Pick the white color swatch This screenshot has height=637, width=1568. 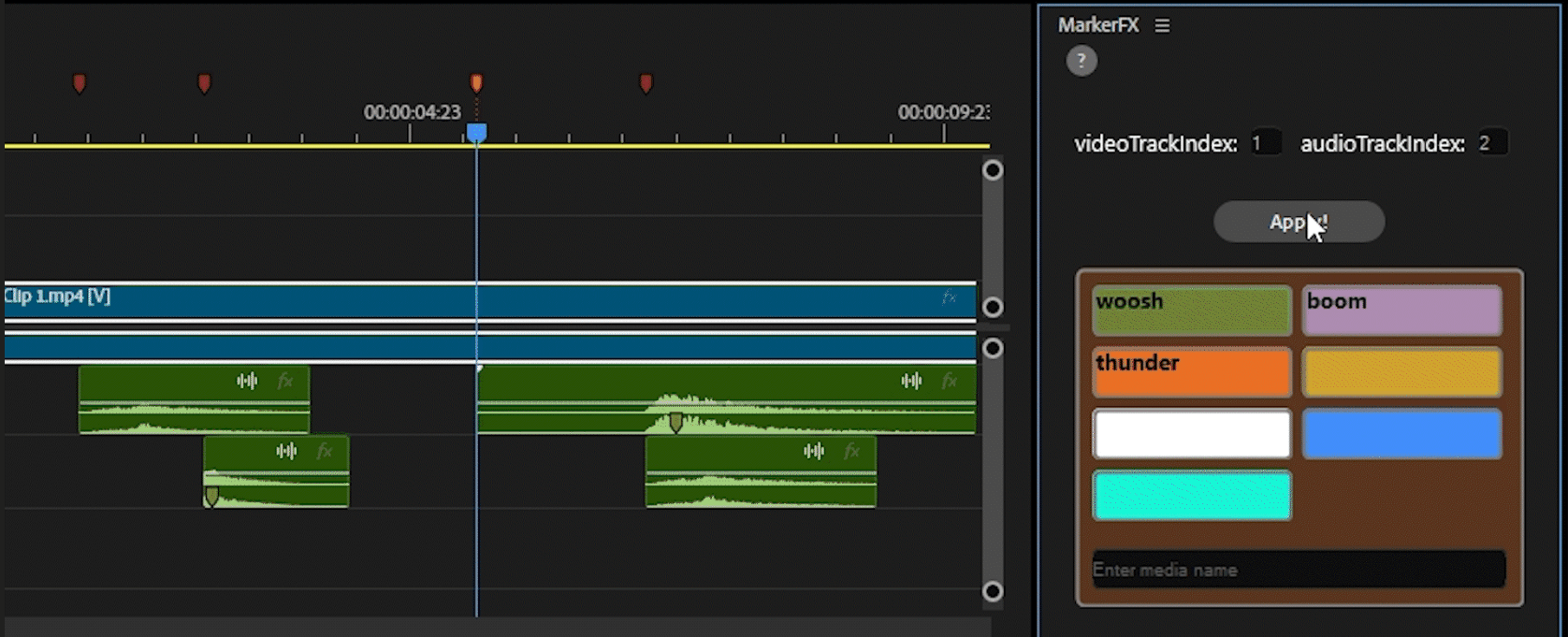coord(1191,434)
